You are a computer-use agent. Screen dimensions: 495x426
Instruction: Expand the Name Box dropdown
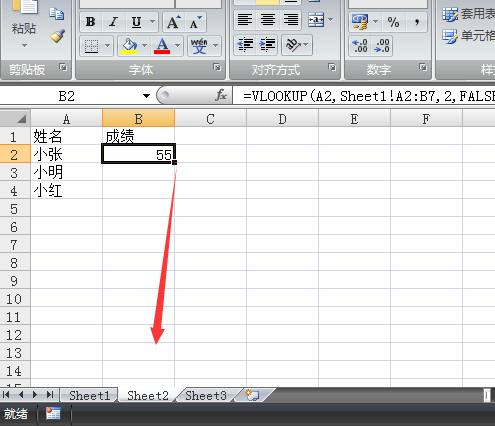point(146,96)
